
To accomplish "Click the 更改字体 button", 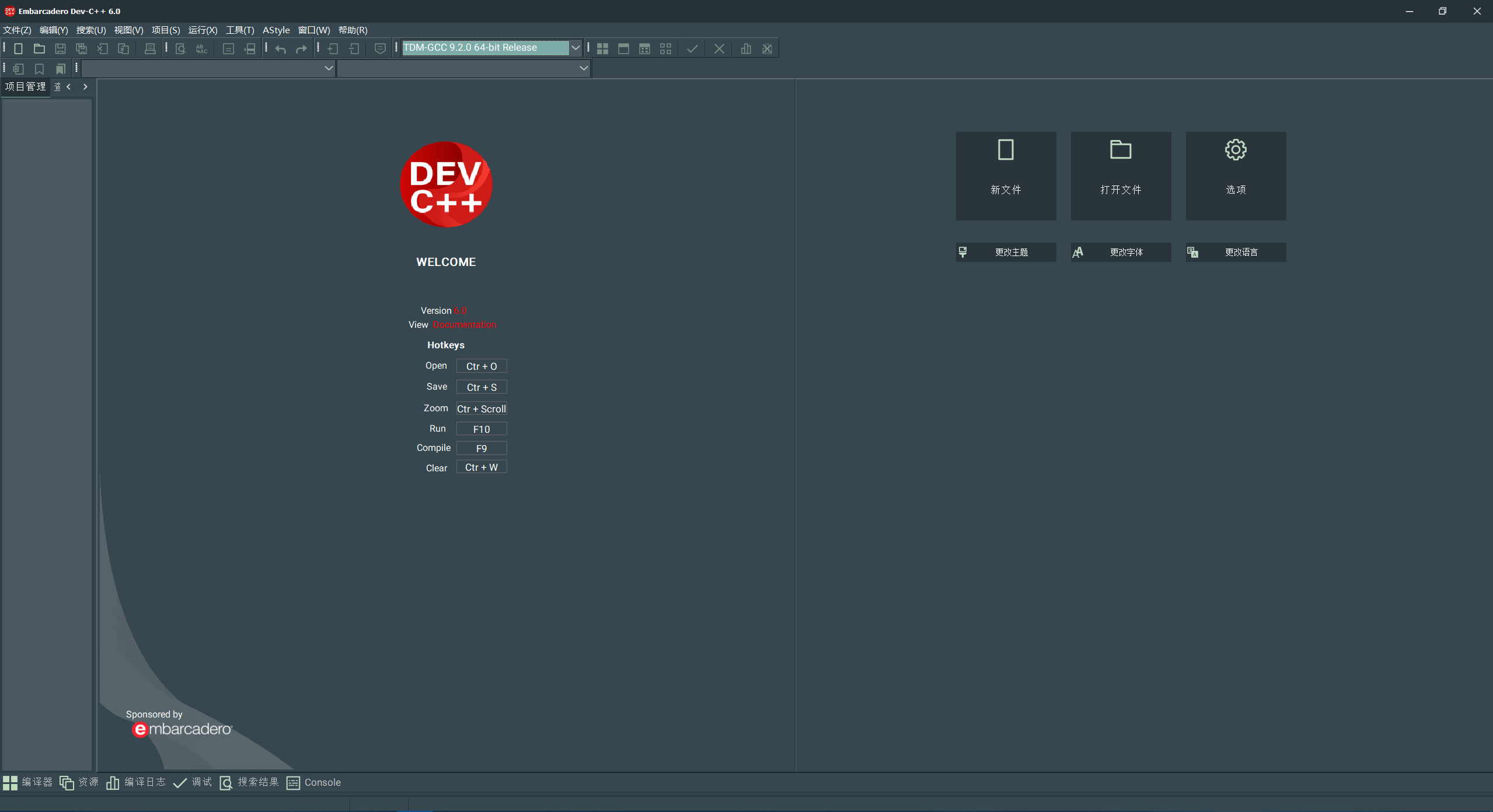I will tap(1121, 252).
